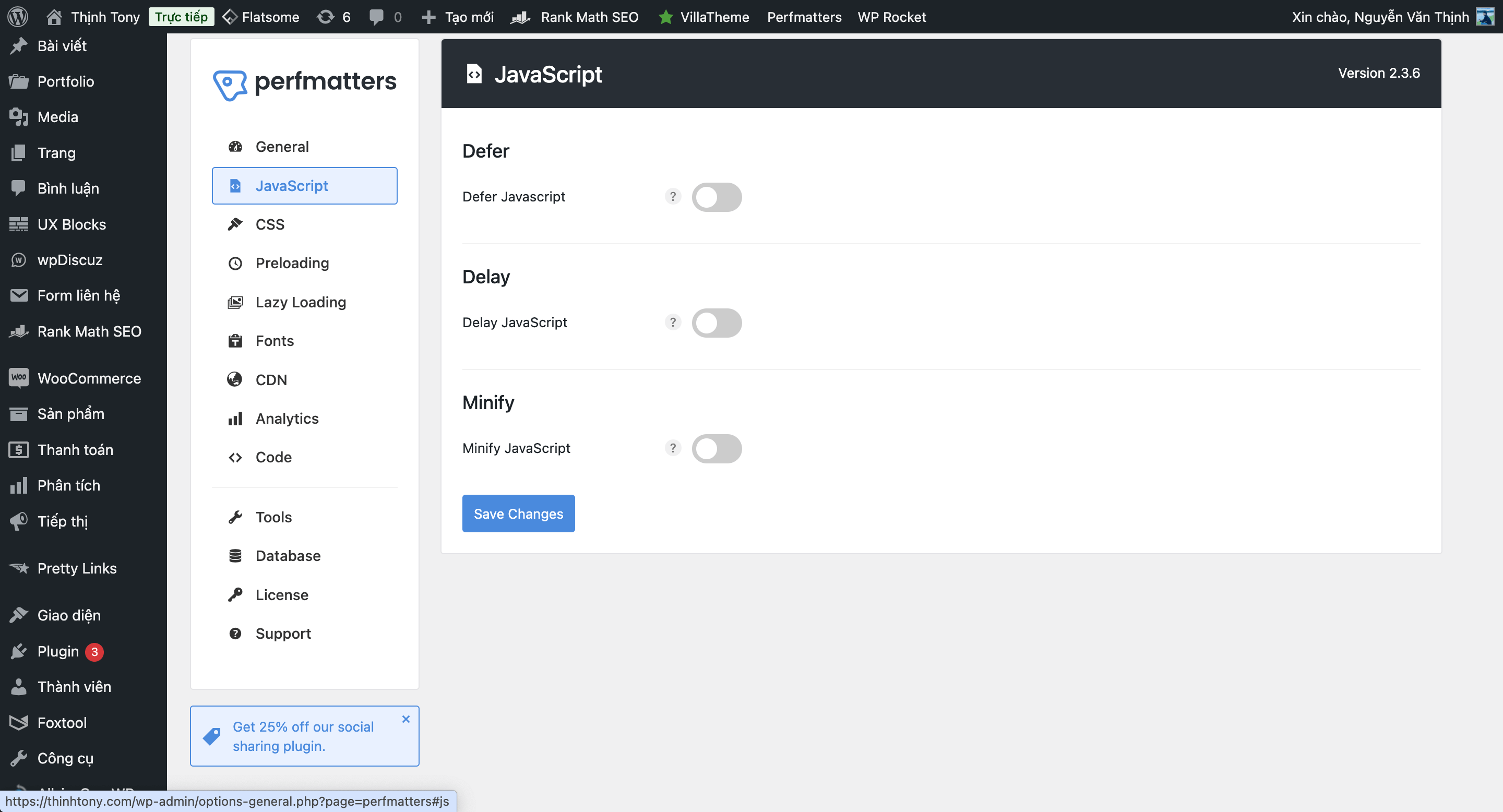Open WooCommerce from the sidebar
The image size is (1503, 812).
pyautogui.click(x=89, y=378)
